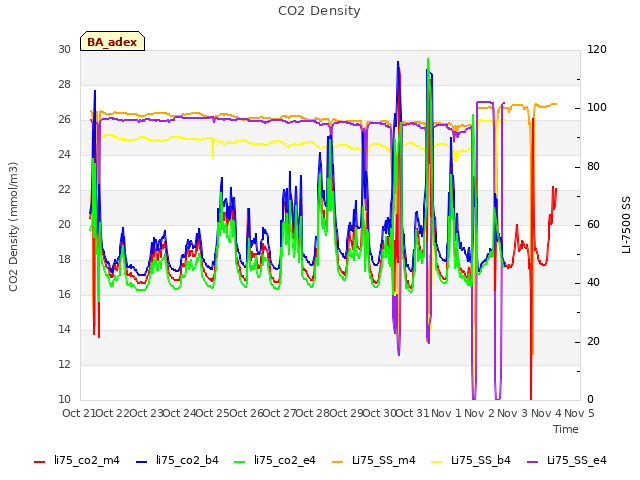Toggle Li75_SS_b4 legend entry
This screenshot has width=640, height=480.
coord(471,460)
